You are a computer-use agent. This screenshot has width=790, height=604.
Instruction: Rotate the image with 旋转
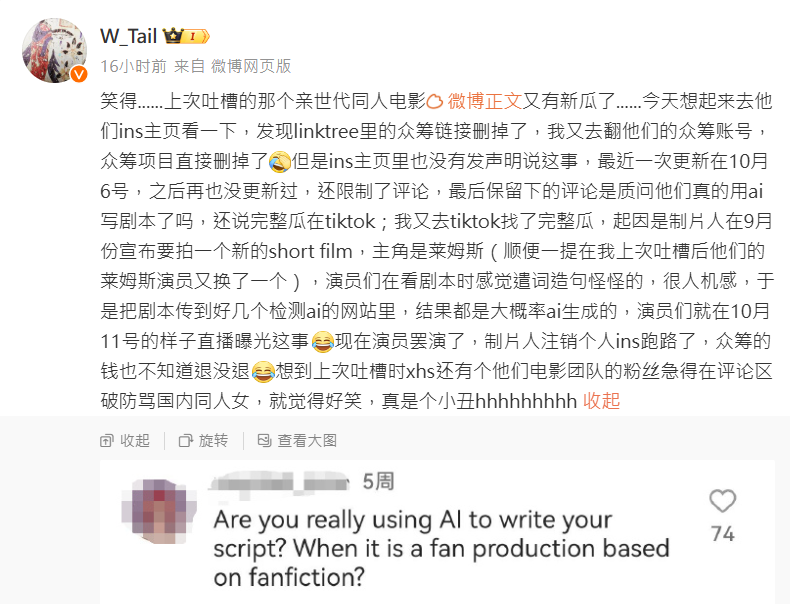point(213,441)
